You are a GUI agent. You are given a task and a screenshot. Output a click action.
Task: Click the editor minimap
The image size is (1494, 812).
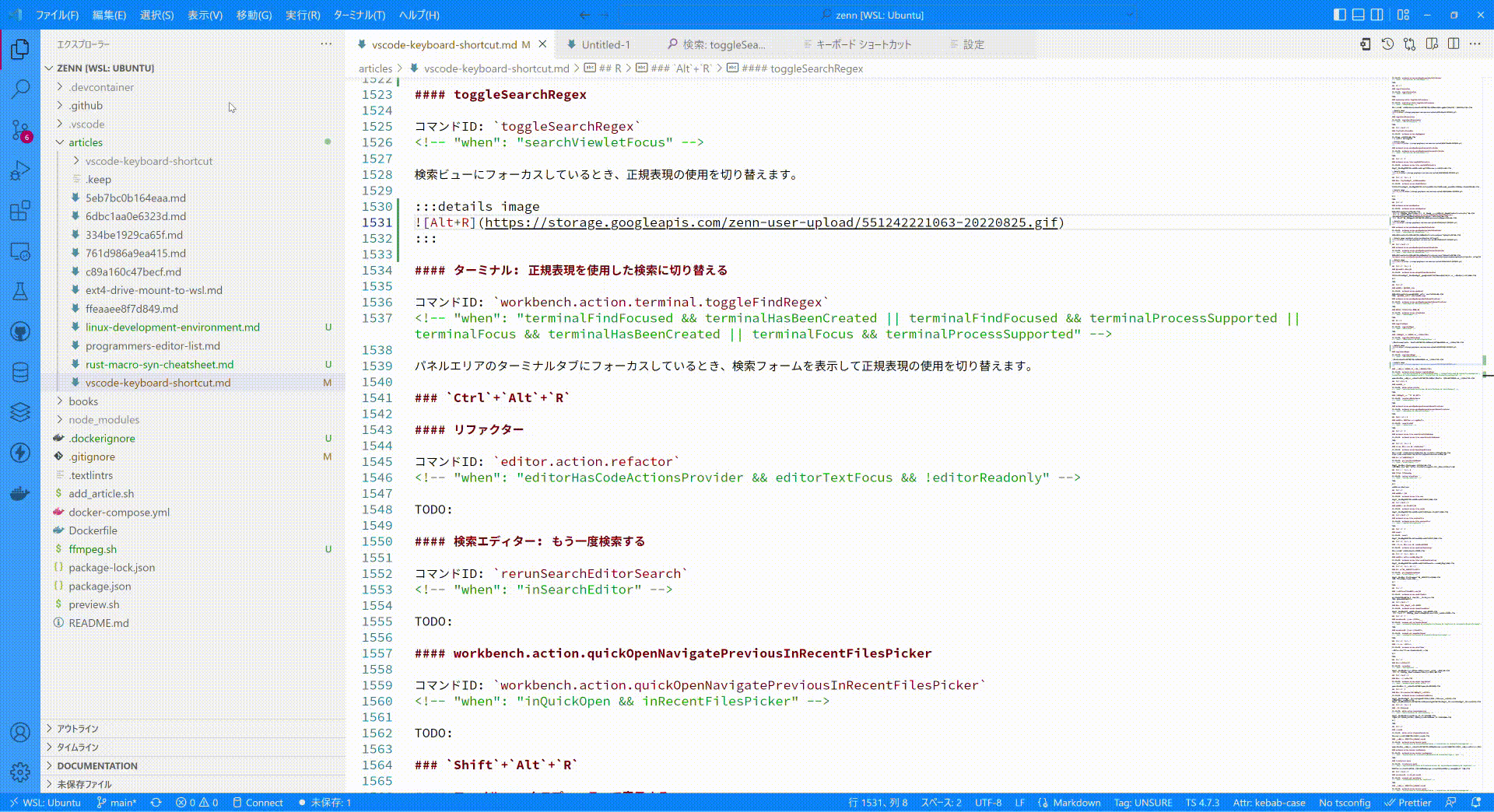(1436, 434)
